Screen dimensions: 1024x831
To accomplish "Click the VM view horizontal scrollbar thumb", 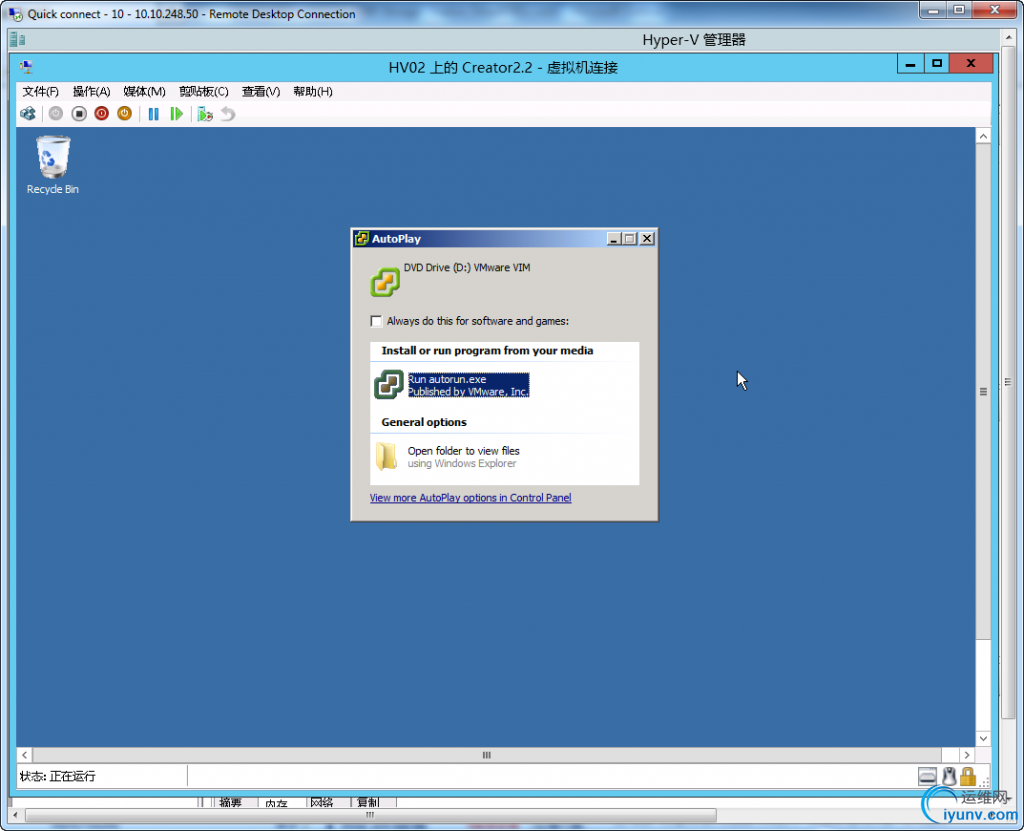I will pos(487,755).
